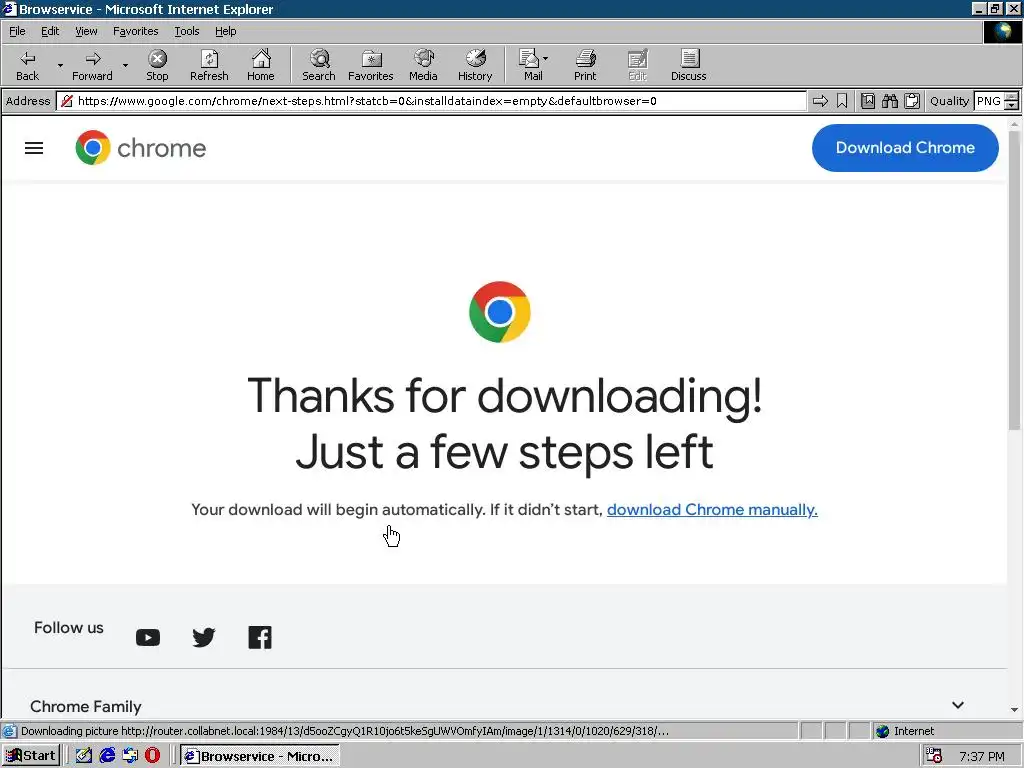Click the download Chrome manually link
The width and height of the screenshot is (1024, 768).
pyautogui.click(x=712, y=509)
